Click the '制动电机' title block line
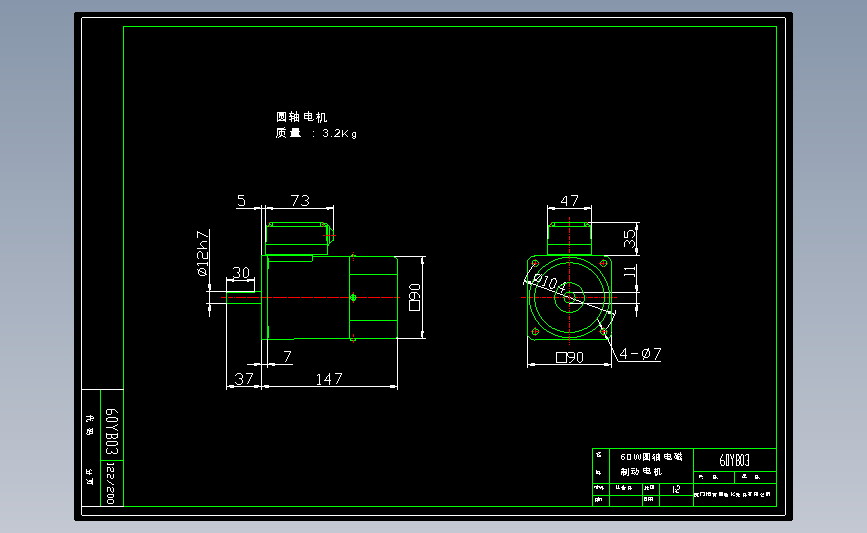 tap(641, 472)
